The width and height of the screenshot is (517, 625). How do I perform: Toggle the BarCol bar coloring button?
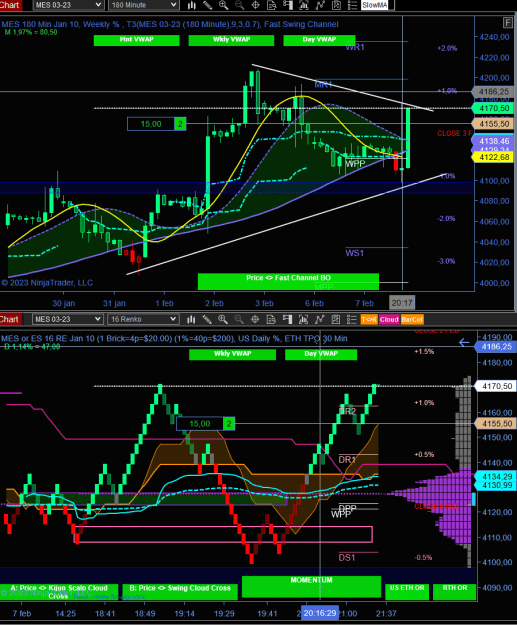412,319
